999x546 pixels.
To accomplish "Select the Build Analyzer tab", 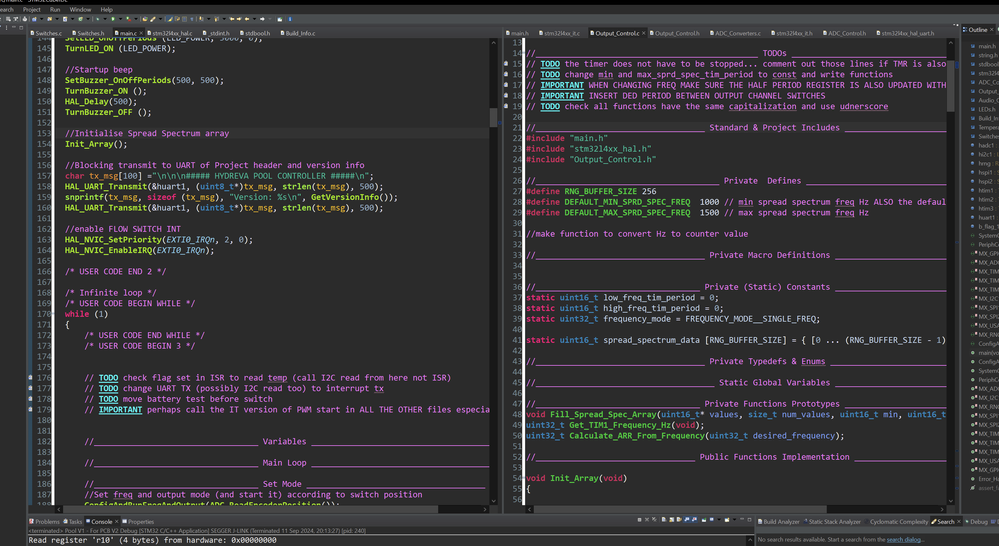I will point(780,521).
